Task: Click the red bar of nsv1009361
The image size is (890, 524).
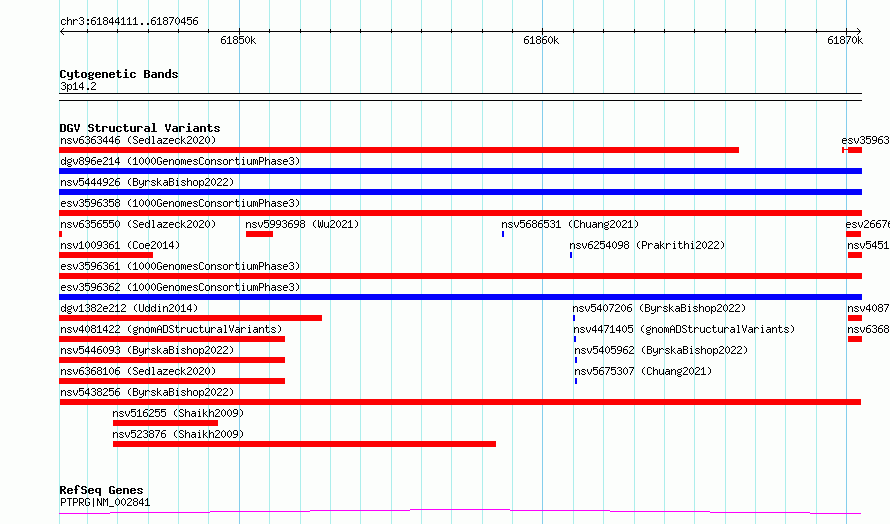Action: (x=106, y=255)
